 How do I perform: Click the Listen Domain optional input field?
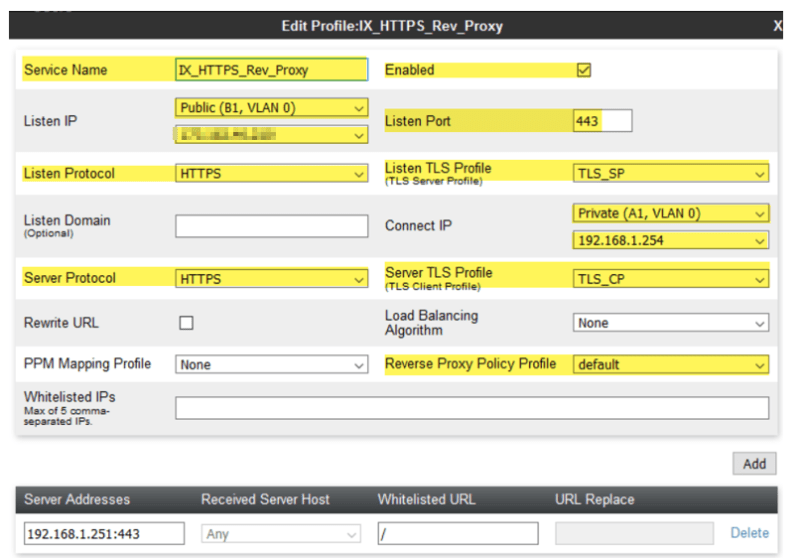coord(271,226)
